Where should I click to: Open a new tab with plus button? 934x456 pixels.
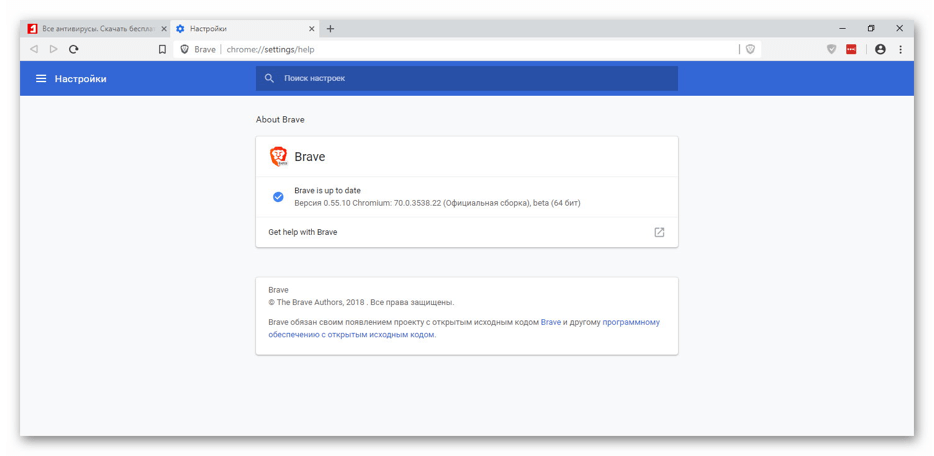331,29
